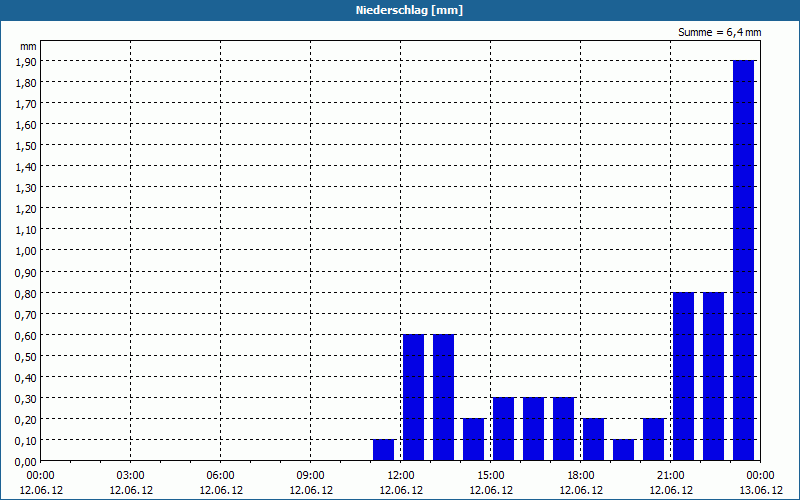Click the 0,60 y-axis value
Screen dimensions: 800x500
tap(26, 336)
